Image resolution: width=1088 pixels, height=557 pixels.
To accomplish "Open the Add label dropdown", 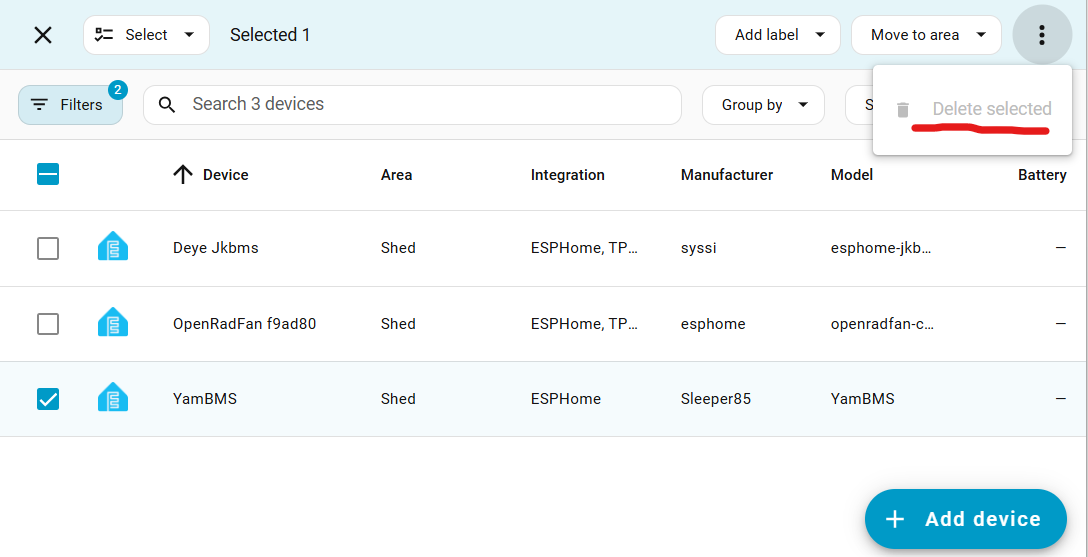I will 777,35.
